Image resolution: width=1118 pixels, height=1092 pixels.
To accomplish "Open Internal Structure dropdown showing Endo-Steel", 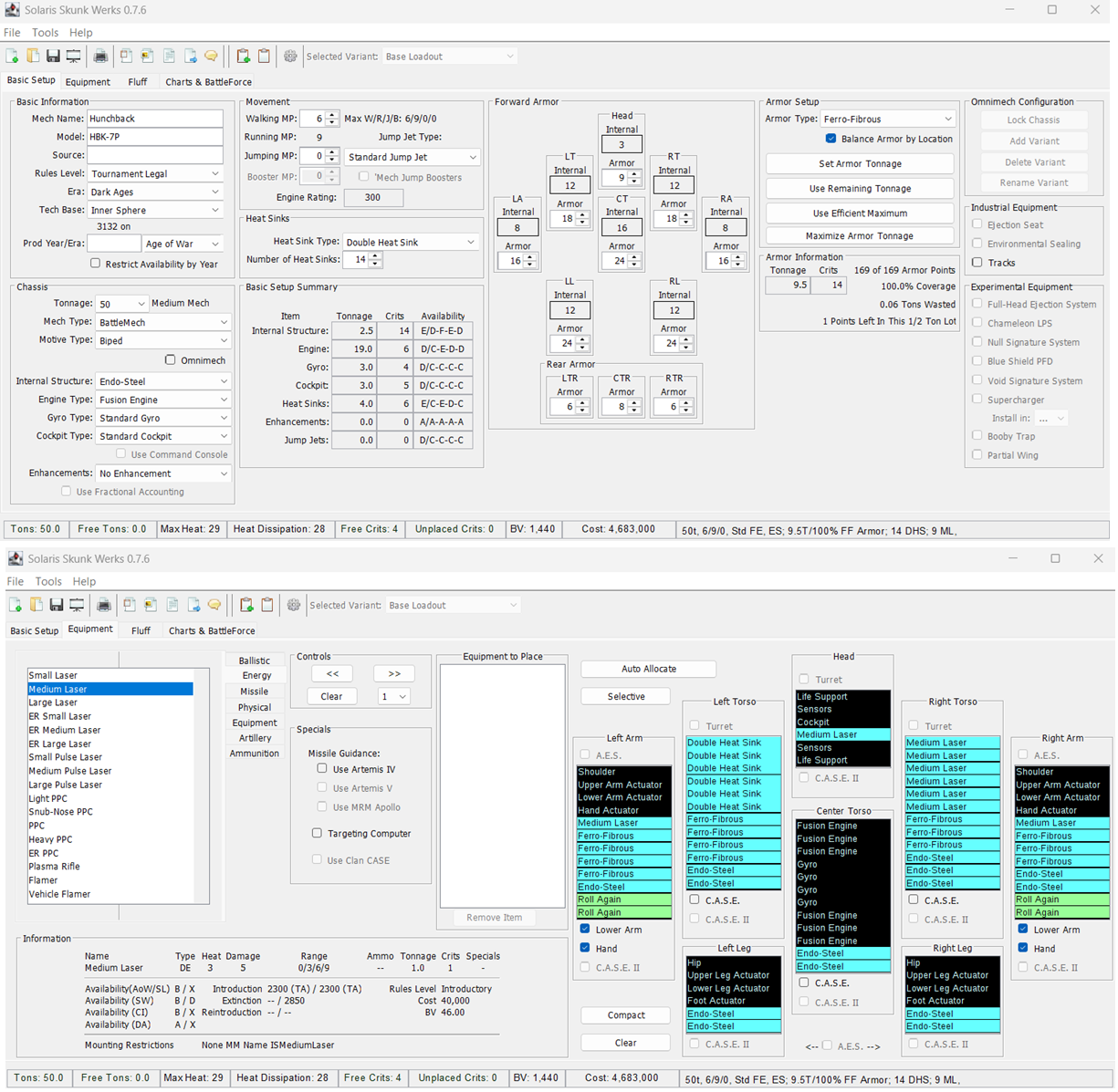I will click(x=163, y=381).
